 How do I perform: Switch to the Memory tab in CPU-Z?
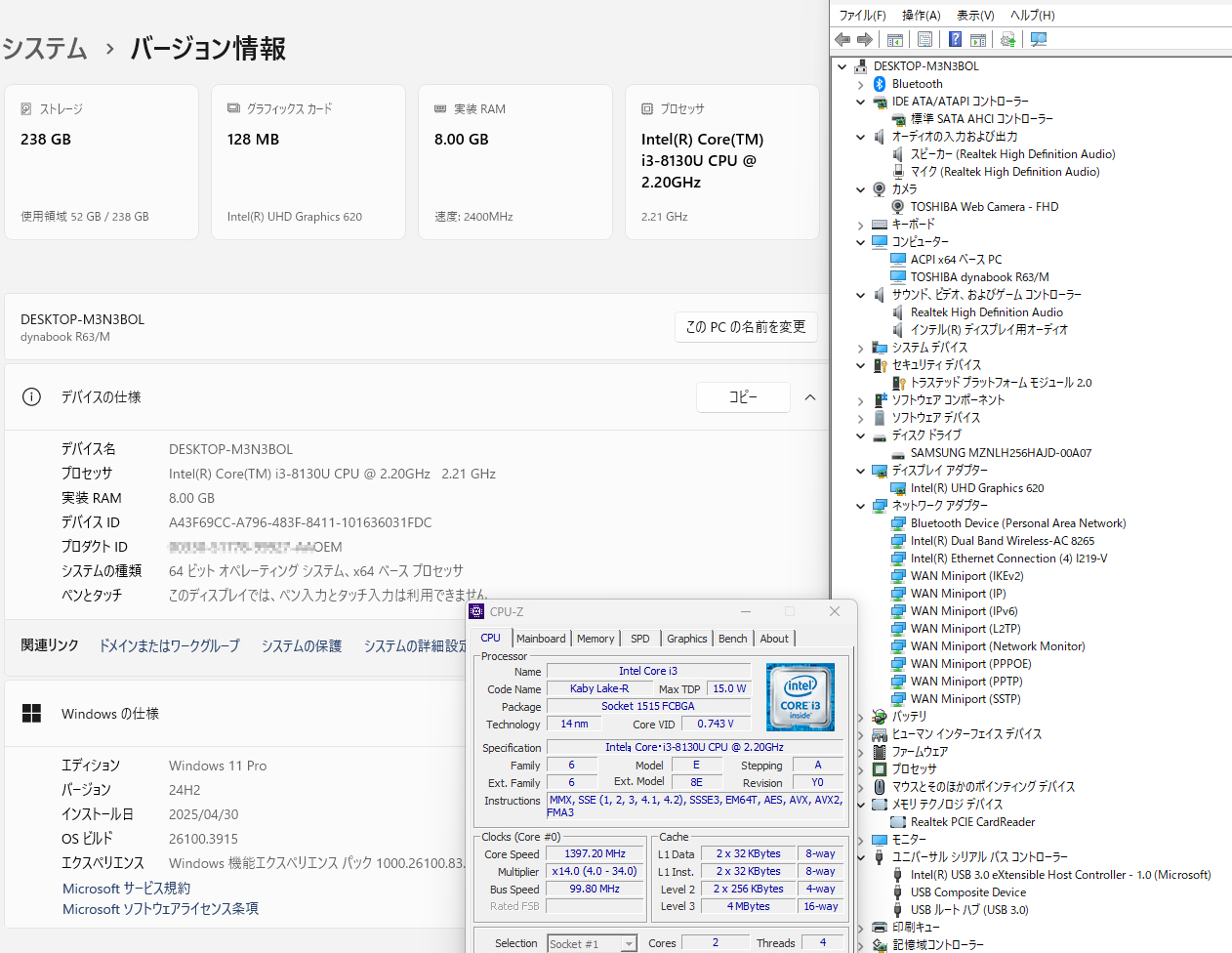[x=595, y=639]
